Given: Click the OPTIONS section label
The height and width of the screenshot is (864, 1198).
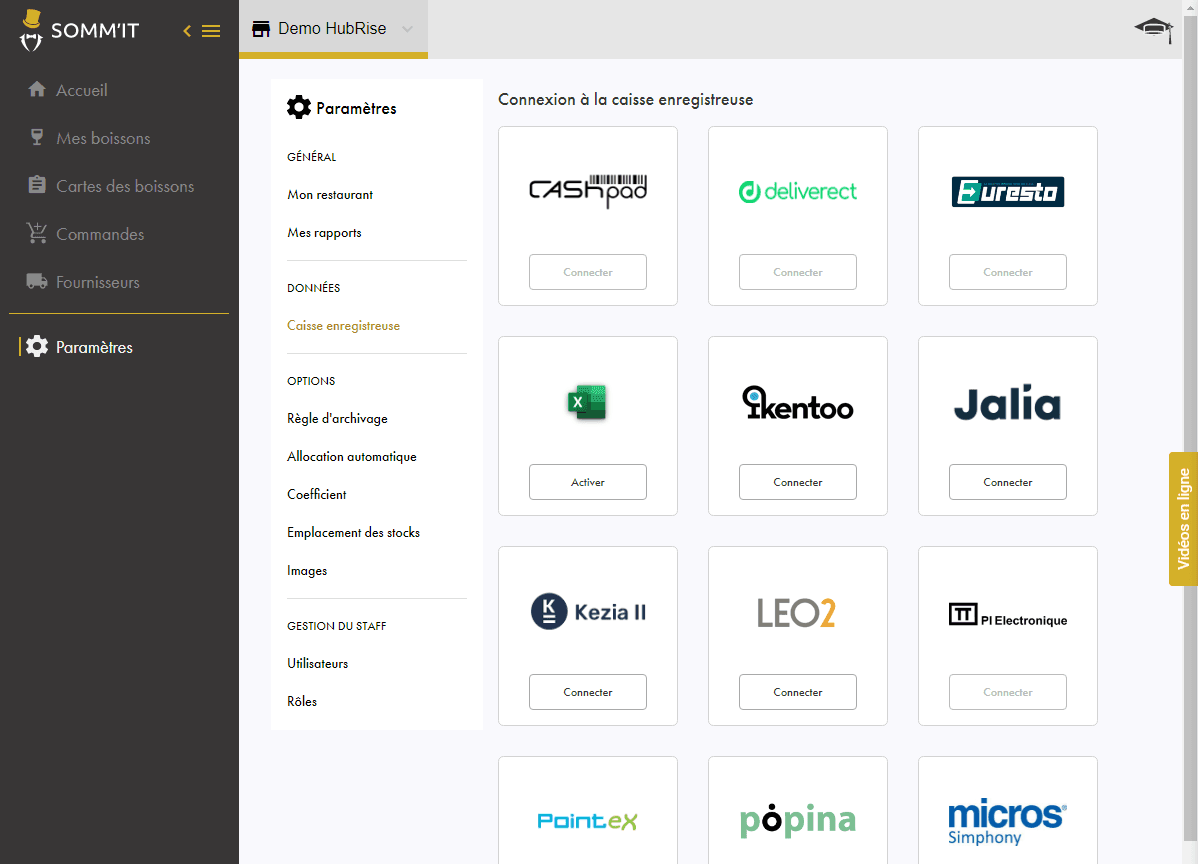Looking at the screenshot, I should tap(311, 381).
